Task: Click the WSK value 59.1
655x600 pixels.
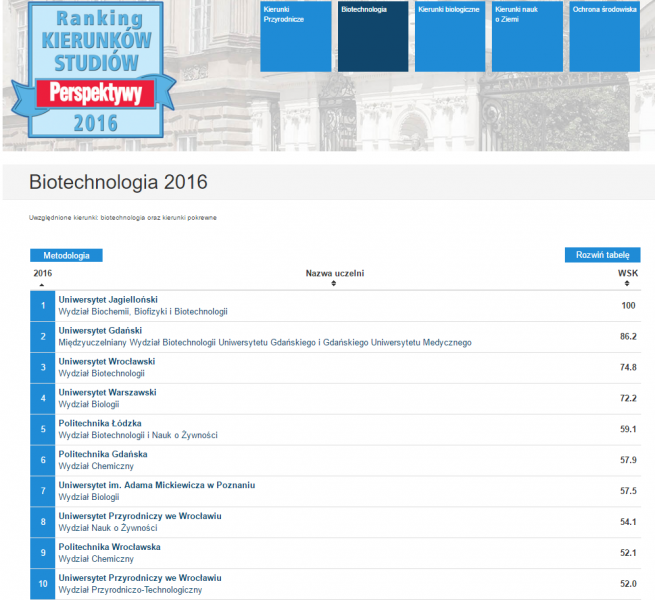Action: [x=628, y=429]
